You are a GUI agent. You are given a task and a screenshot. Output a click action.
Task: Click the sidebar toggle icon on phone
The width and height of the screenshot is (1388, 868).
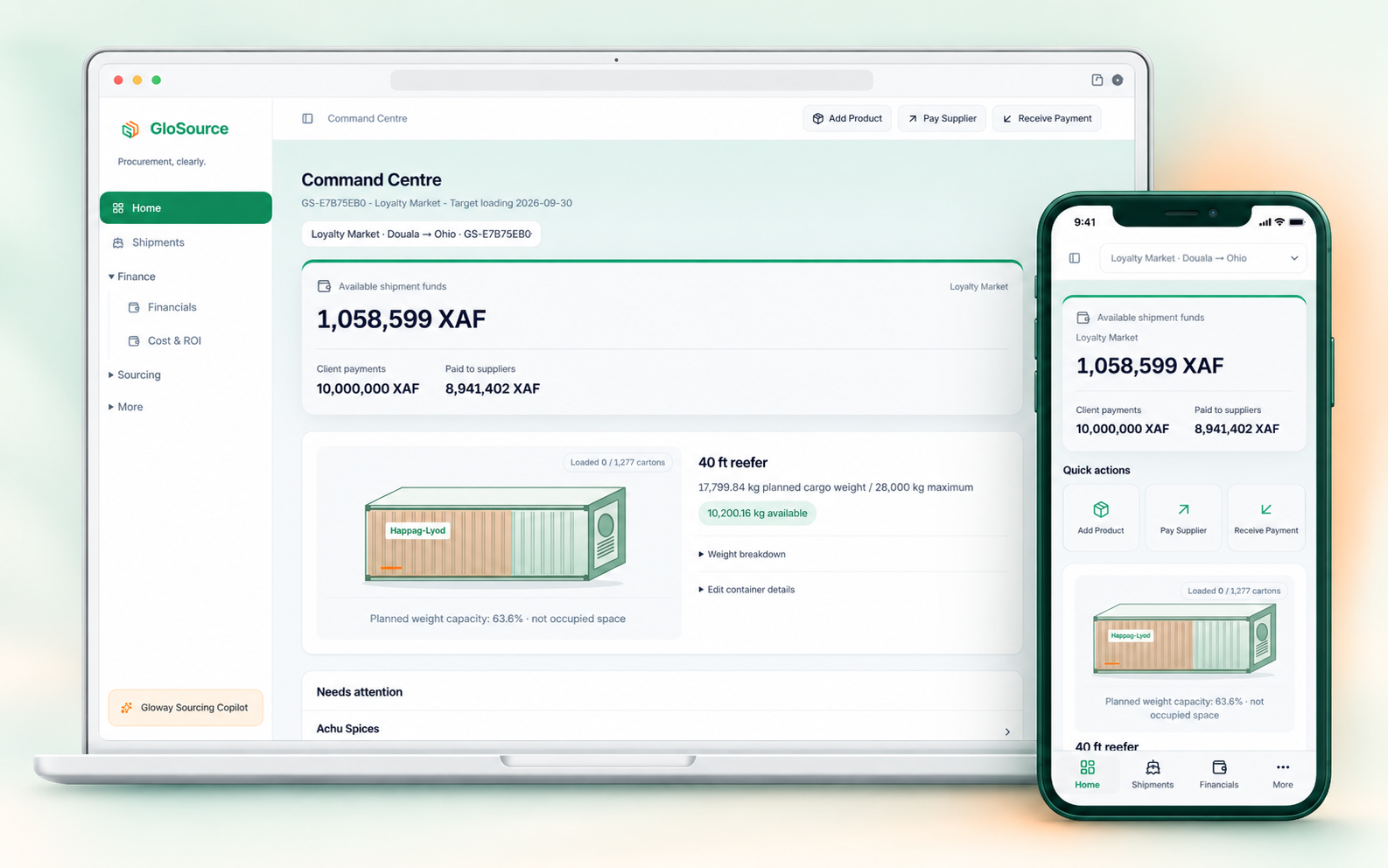click(x=1075, y=258)
